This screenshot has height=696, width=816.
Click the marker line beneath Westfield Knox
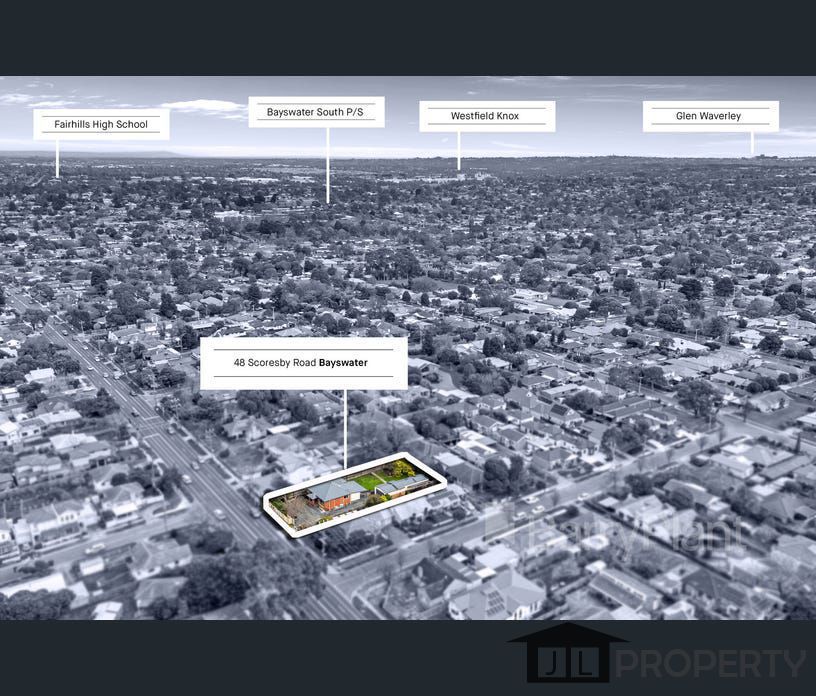click(459, 150)
